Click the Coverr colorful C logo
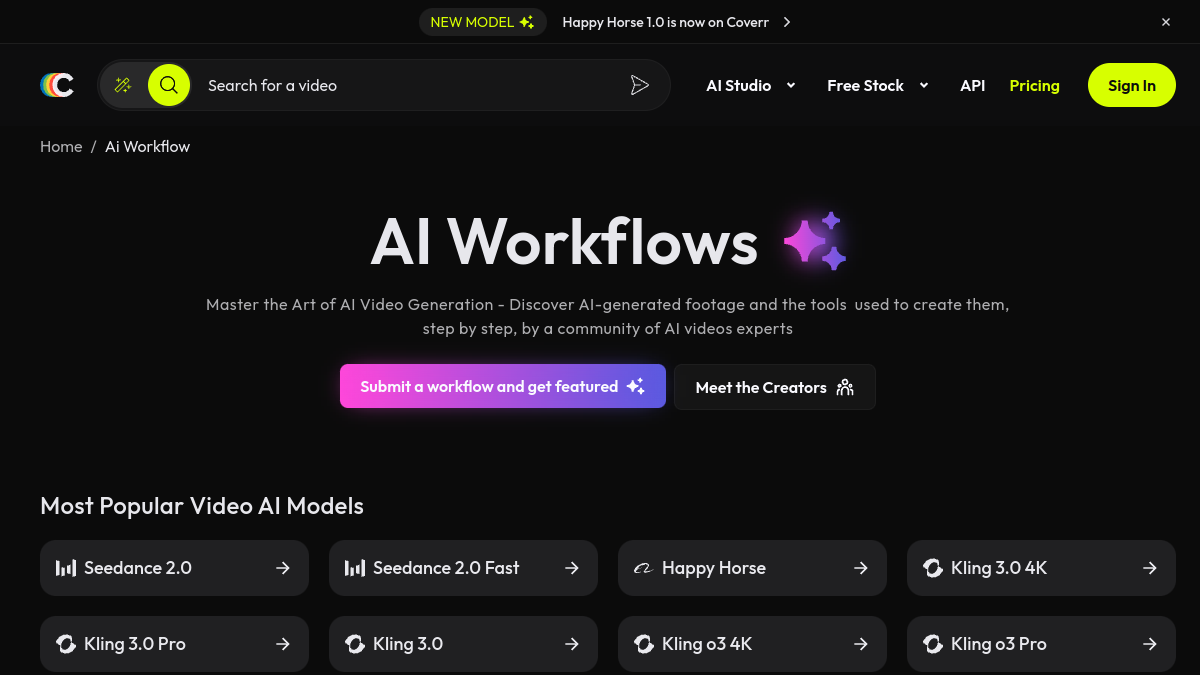 (x=57, y=85)
